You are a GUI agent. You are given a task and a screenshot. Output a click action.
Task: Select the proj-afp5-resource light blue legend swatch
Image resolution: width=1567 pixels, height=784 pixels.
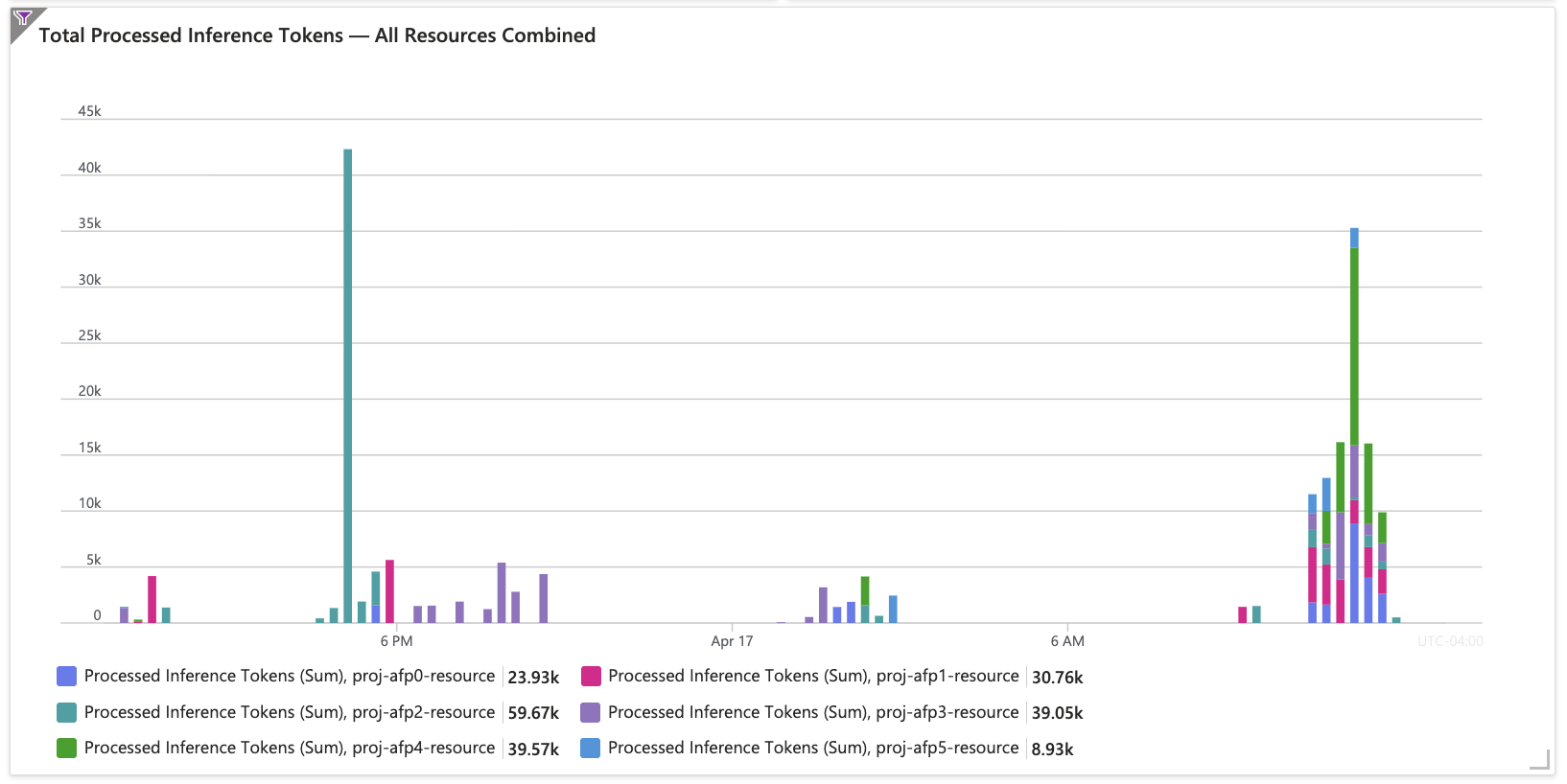(x=591, y=748)
